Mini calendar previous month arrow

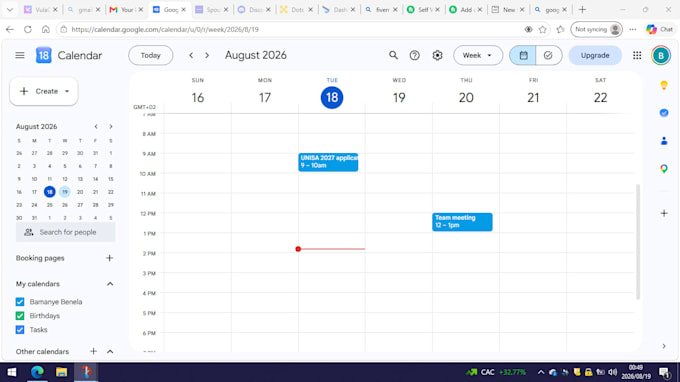[96, 127]
